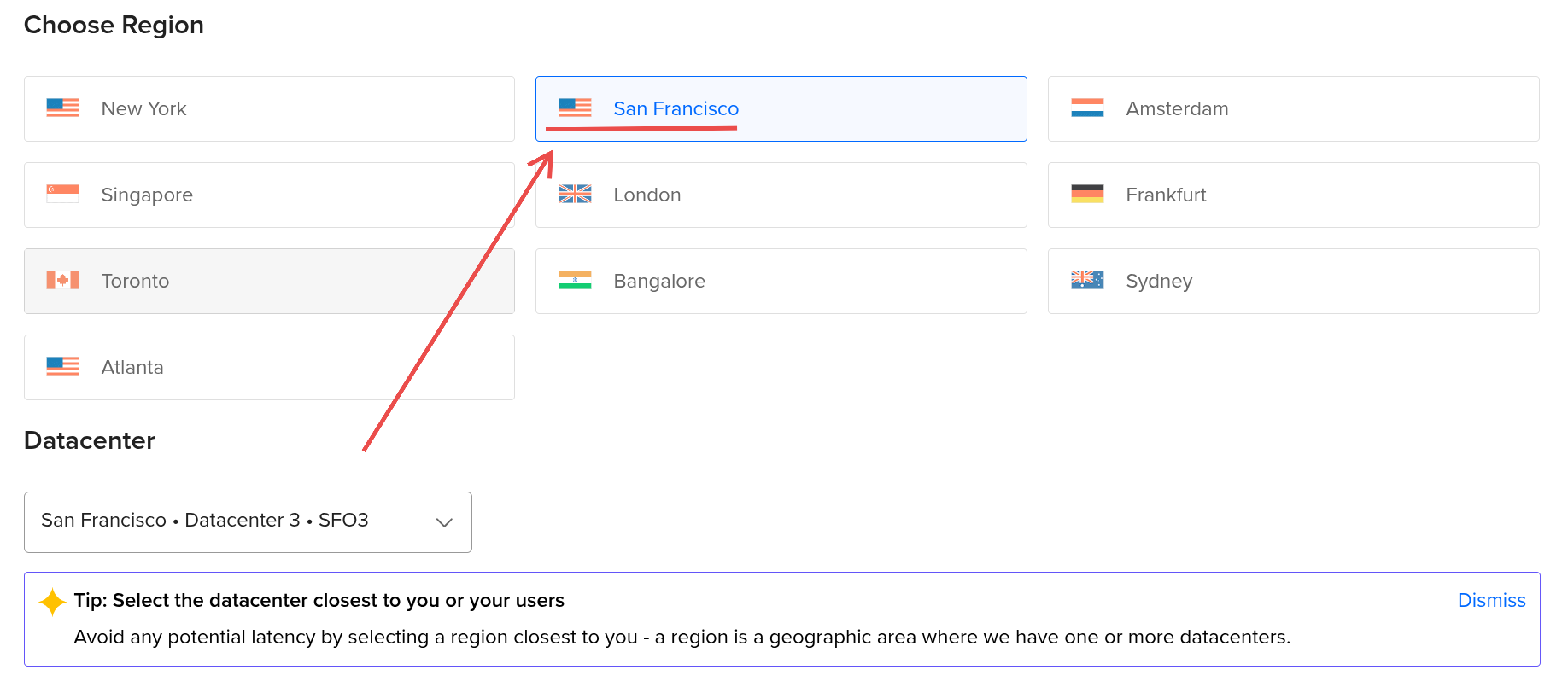Click the Singapore flag icon
1568x687 pixels.
[x=61, y=195]
